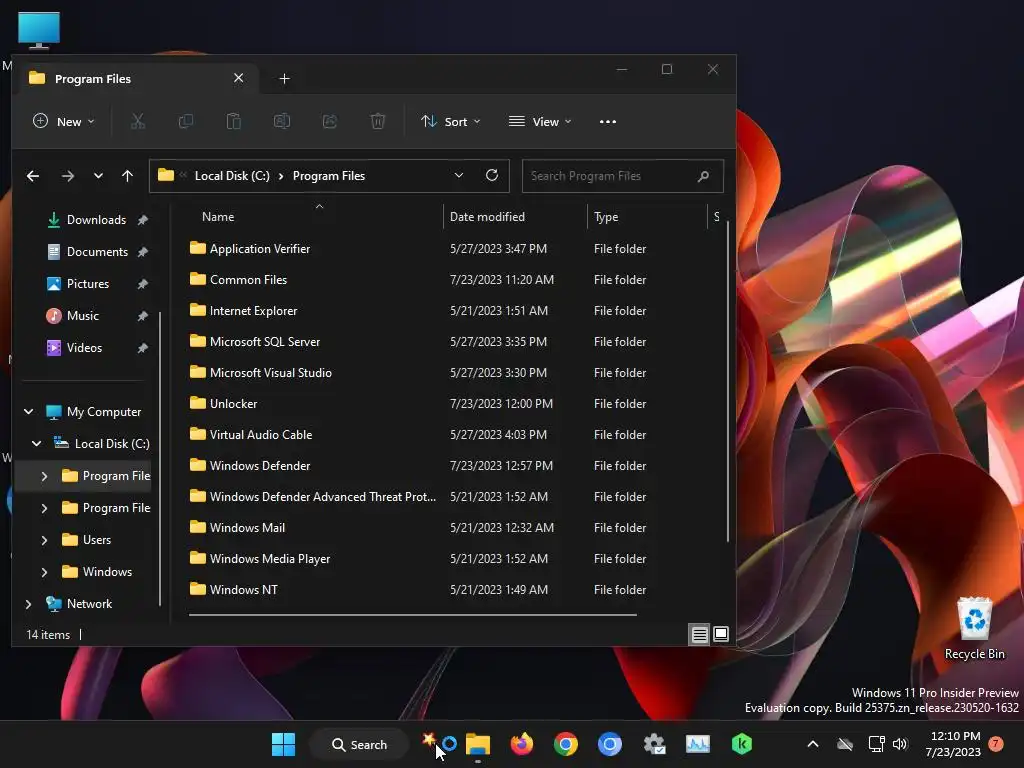Click the Paste clipboard icon
Screen dimensions: 1024x768
coord(234,121)
